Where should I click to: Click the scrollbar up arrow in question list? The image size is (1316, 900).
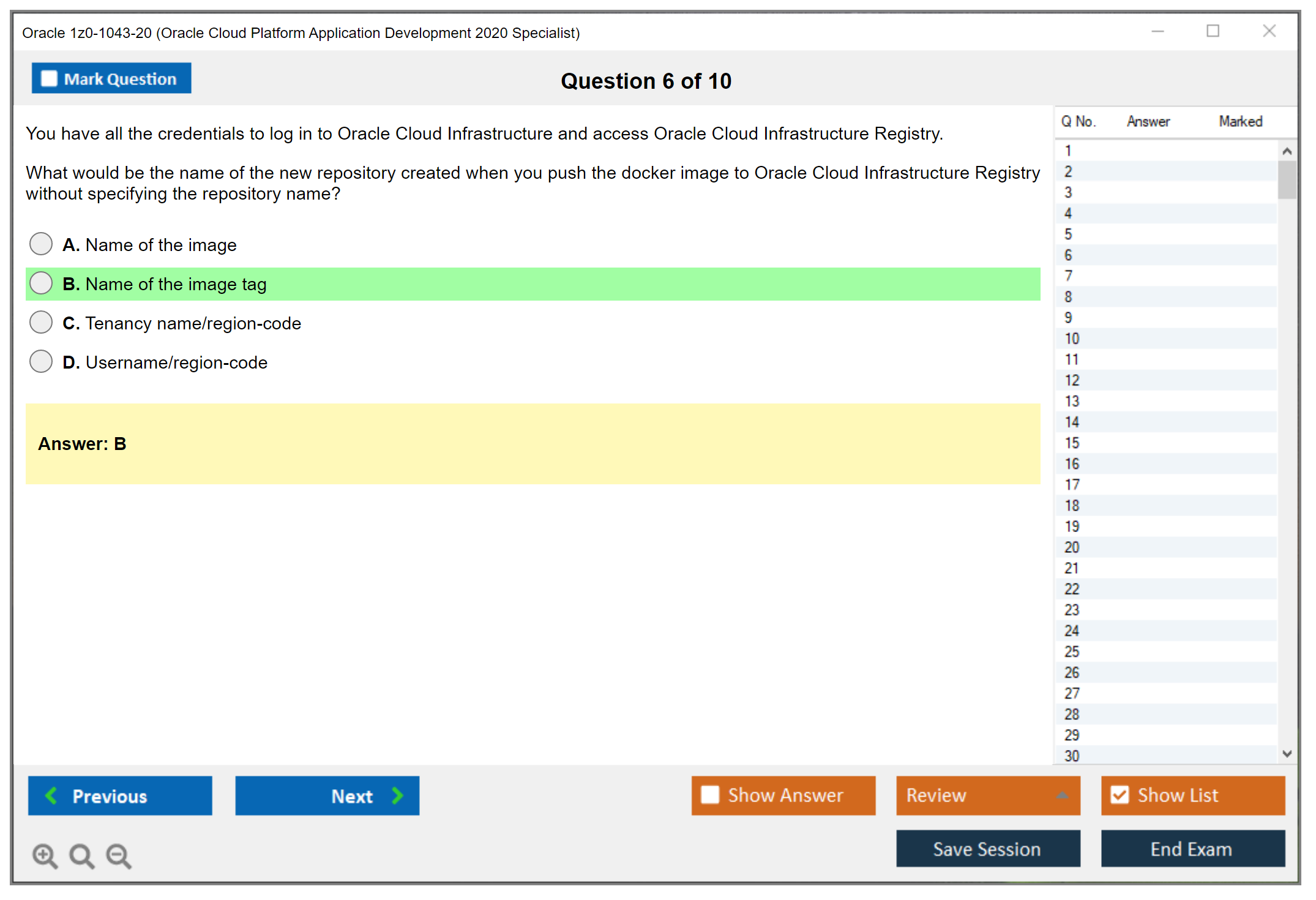coord(1287,149)
